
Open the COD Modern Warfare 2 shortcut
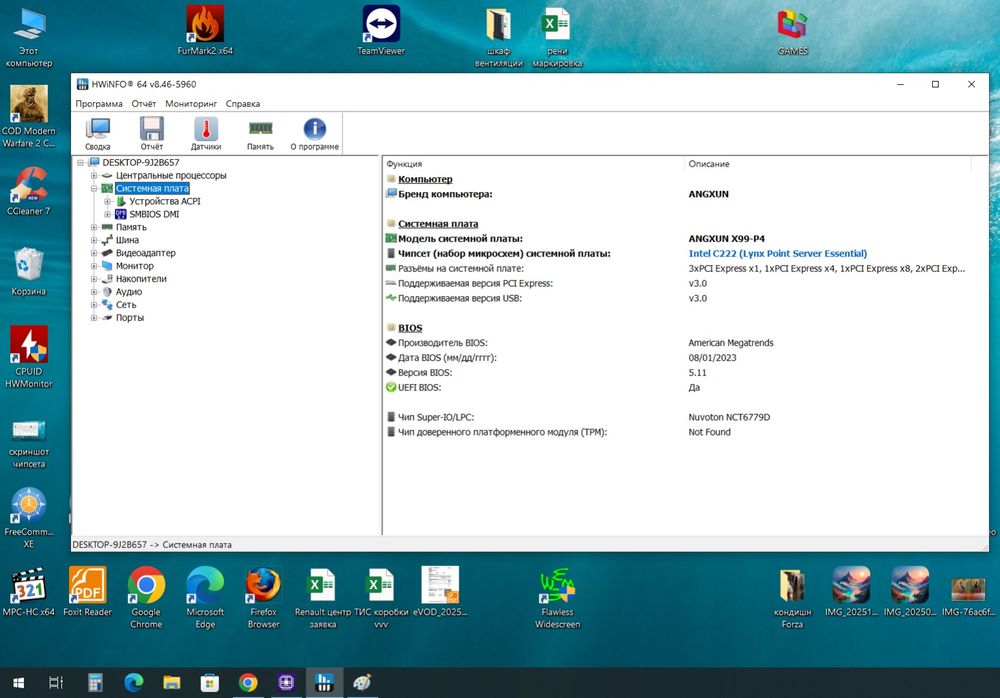click(x=29, y=117)
